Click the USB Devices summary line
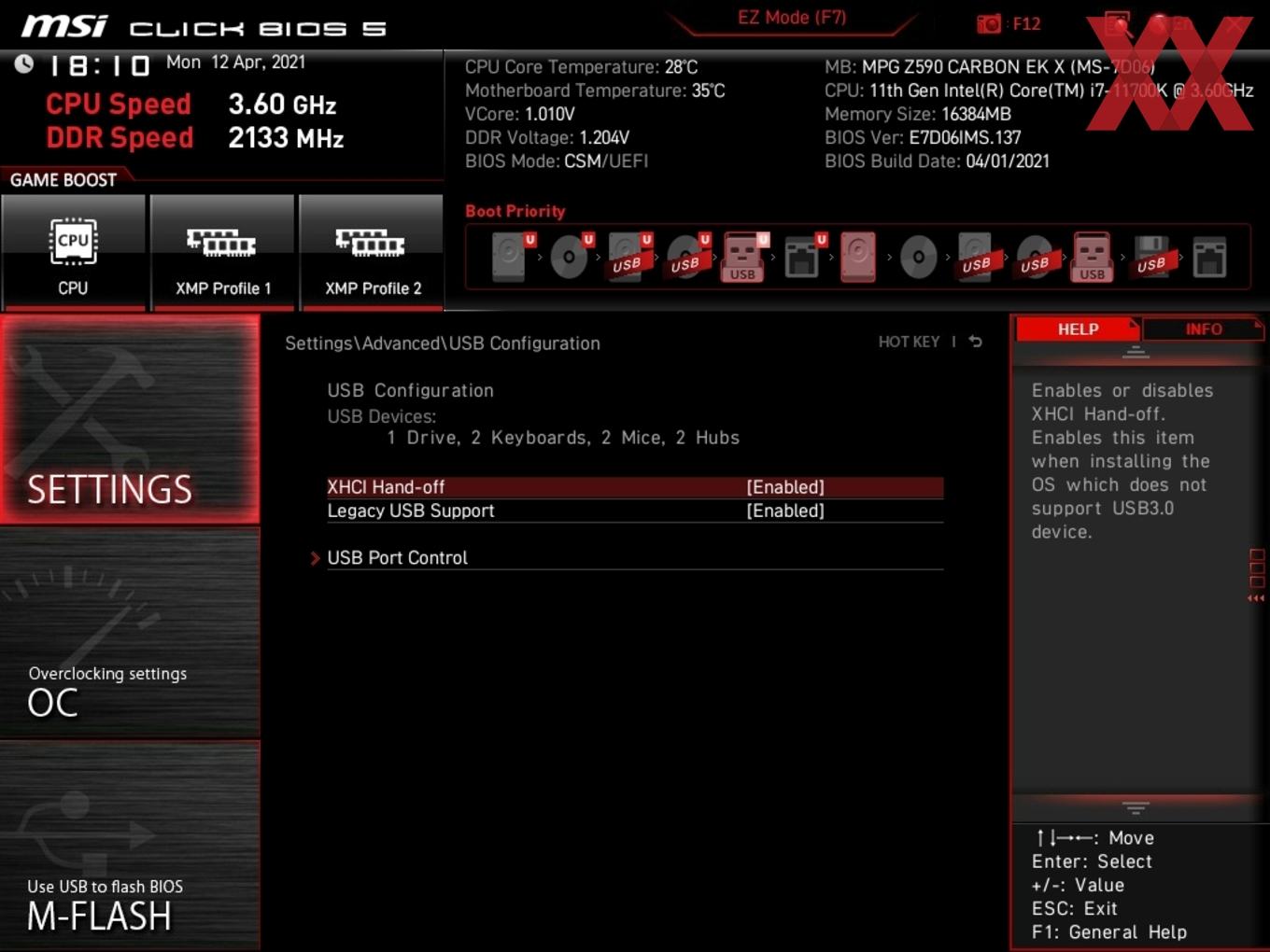 tap(563, 438)
